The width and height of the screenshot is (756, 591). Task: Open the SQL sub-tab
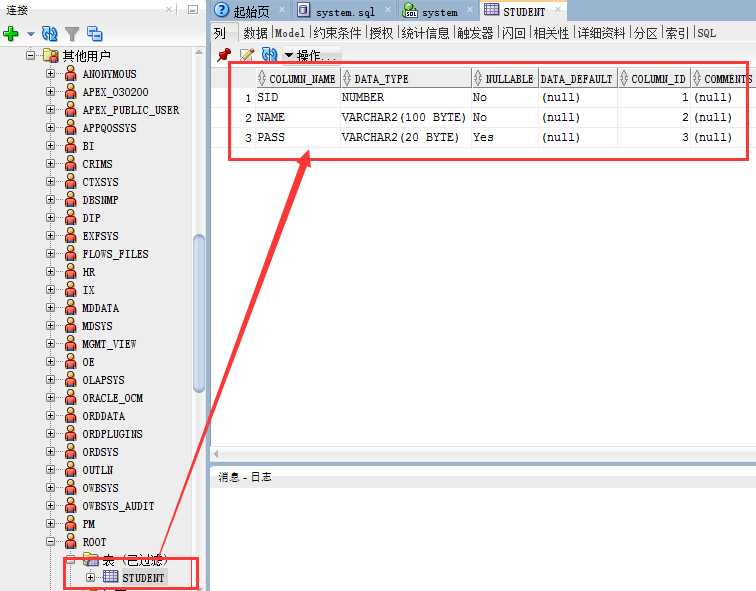(707, 33)
